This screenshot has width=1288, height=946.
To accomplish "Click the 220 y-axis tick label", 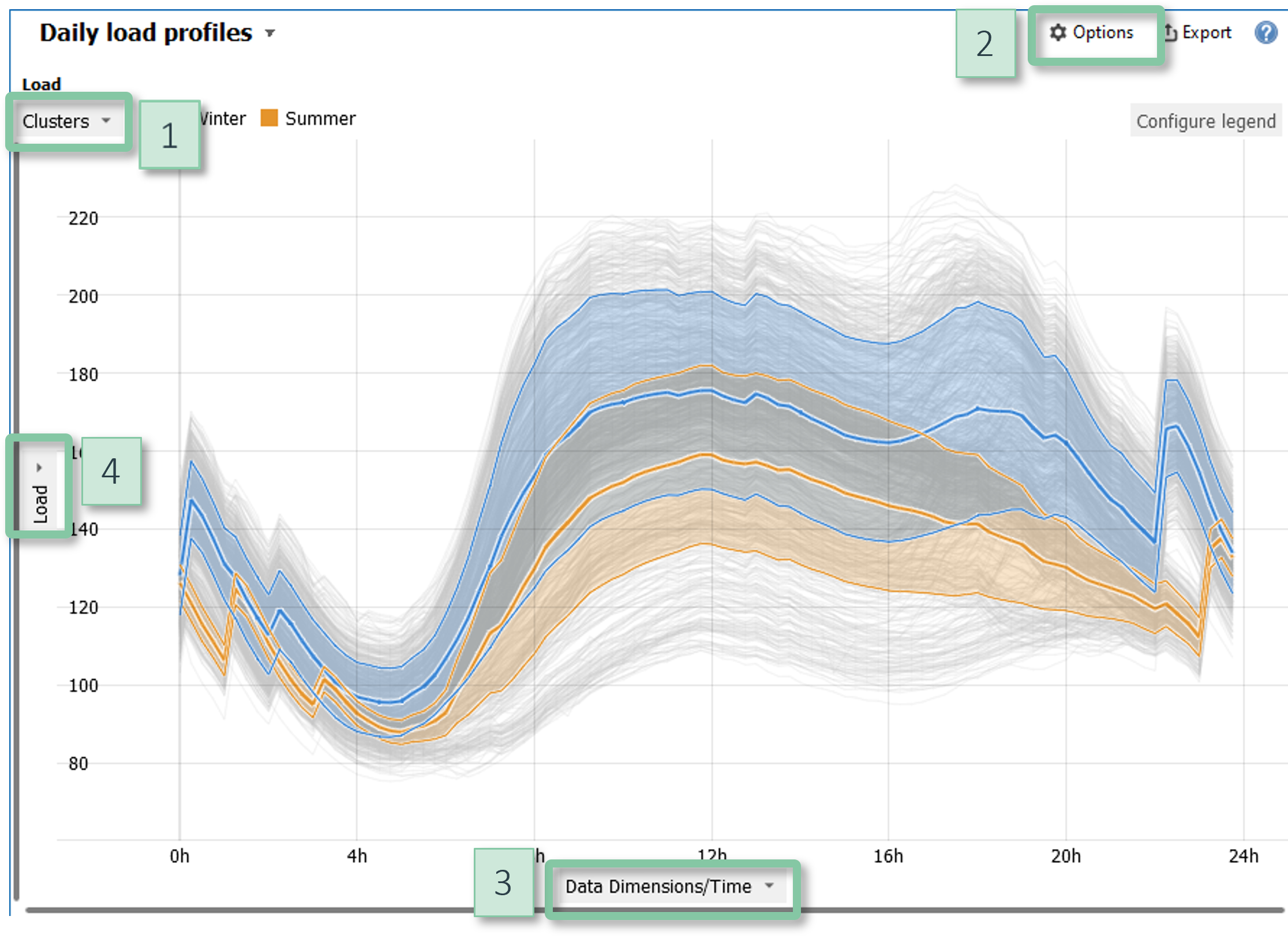I will (x=83, y=219).
